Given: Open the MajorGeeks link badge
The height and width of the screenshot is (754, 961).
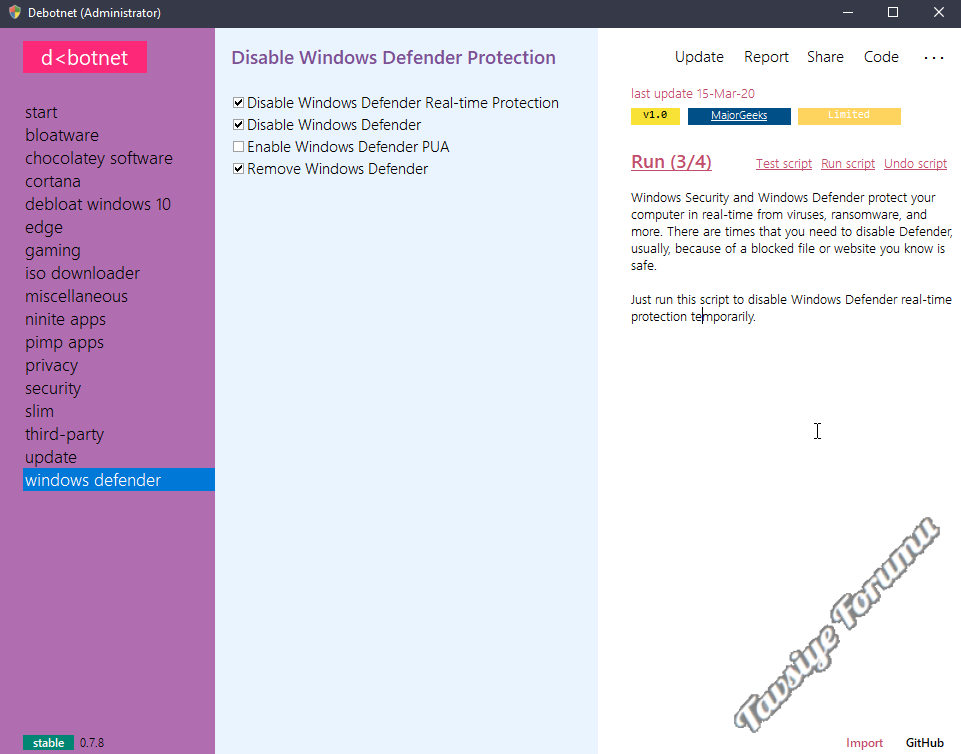Looking at the screenshot, I should [739, 116].
